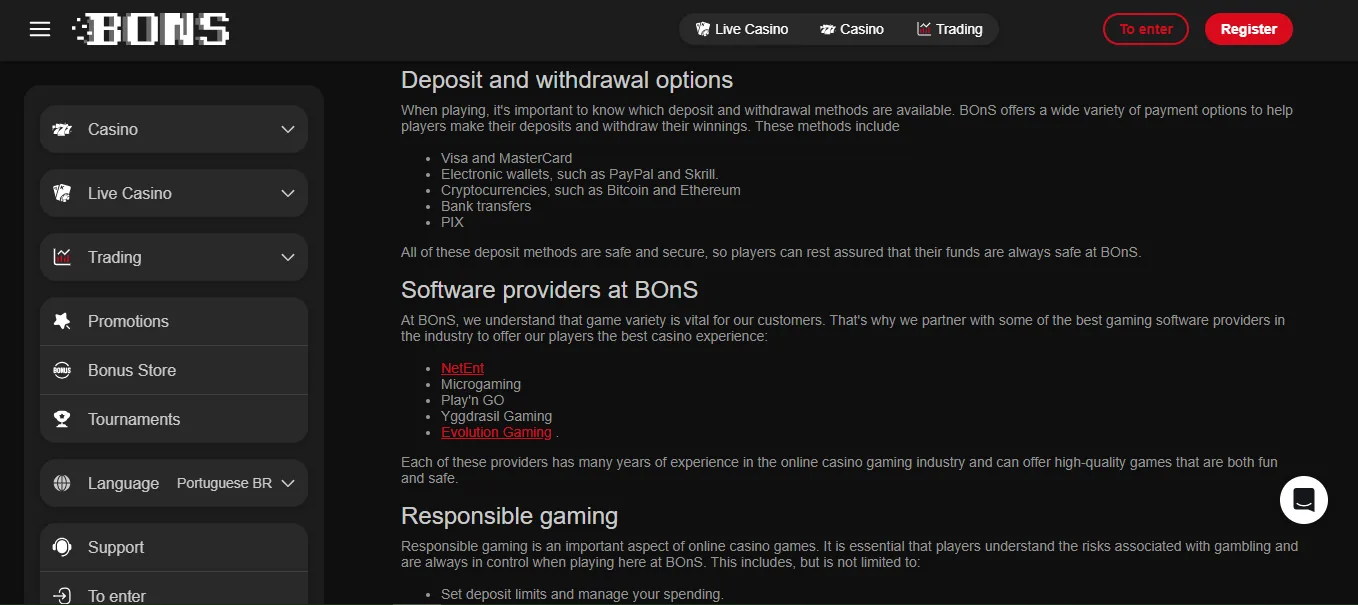Click the 777 icon beside Casino in top nav
Screen dimensions: 1358x605
828,29
